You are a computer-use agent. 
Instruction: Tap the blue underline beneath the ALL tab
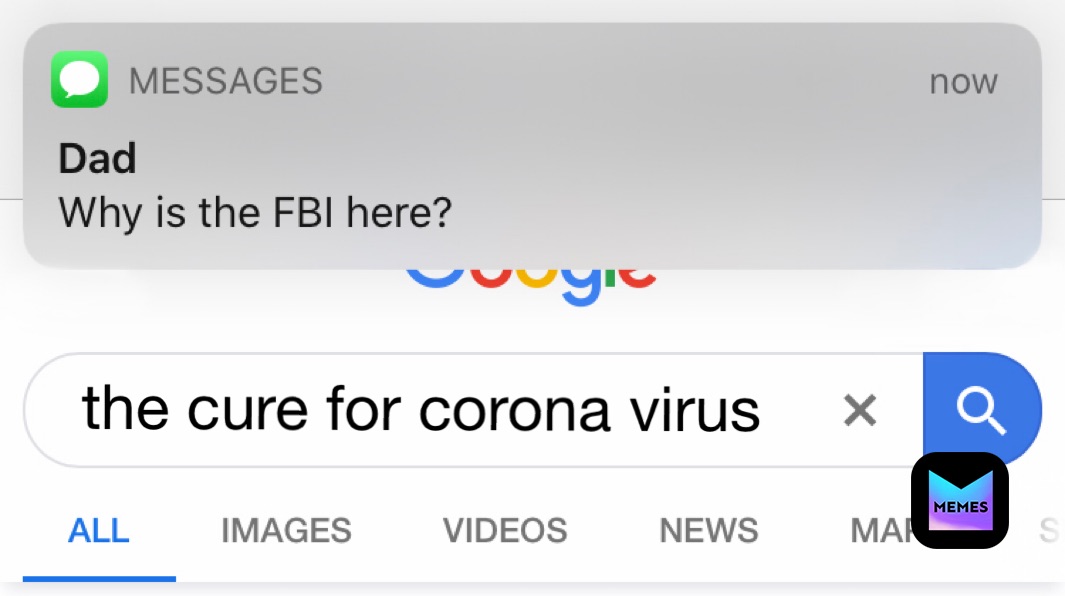click(99, 577)
